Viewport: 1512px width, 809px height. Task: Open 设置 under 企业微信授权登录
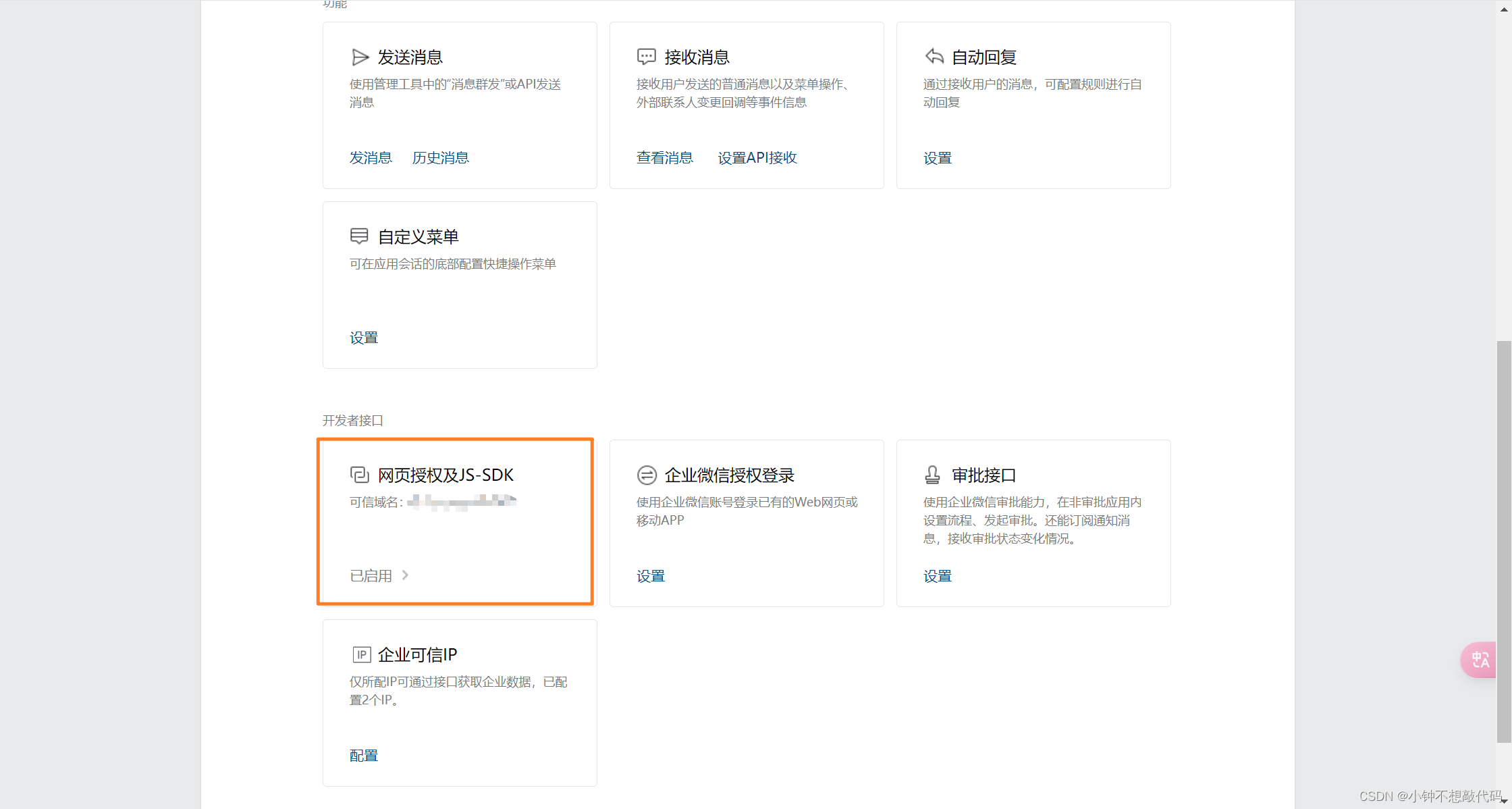(650, 575)
